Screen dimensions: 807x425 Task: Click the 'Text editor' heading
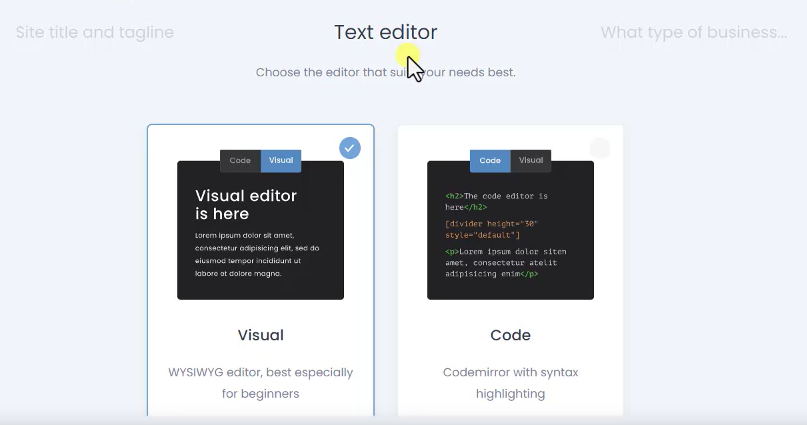tap(385, 32)
